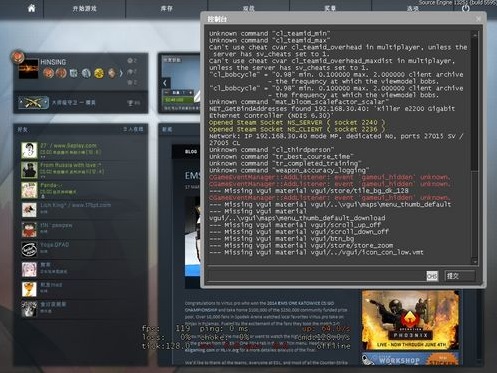Select friend 'Lich King' name text
The image size is (497, 373).
[x=76, y=205]
